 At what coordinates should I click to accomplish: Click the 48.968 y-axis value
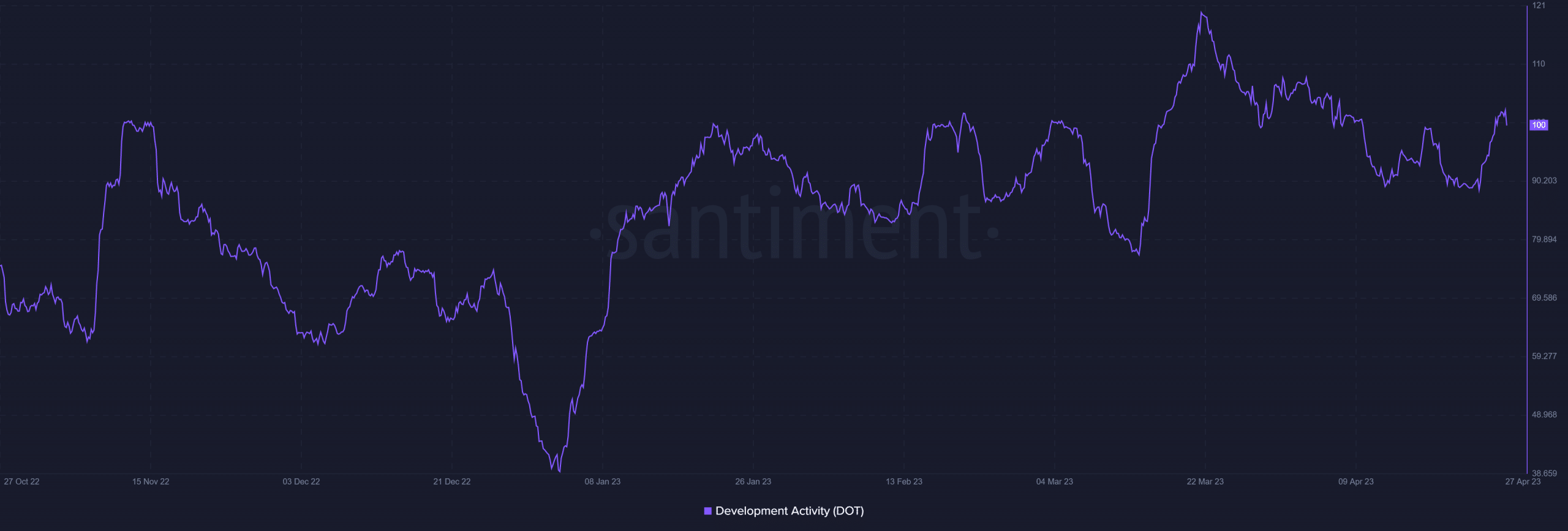[x=1544, y=415]
